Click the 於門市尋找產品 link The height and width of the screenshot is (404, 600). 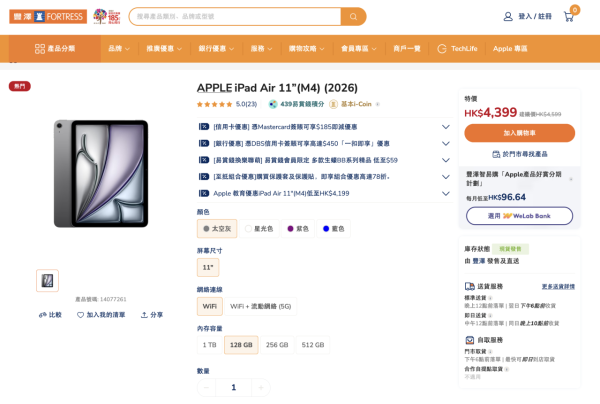[x=520, y=154]
